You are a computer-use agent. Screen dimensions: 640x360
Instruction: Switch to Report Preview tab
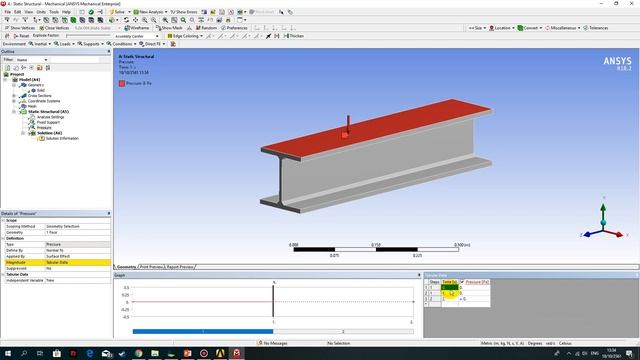click(x=180, y=267)
